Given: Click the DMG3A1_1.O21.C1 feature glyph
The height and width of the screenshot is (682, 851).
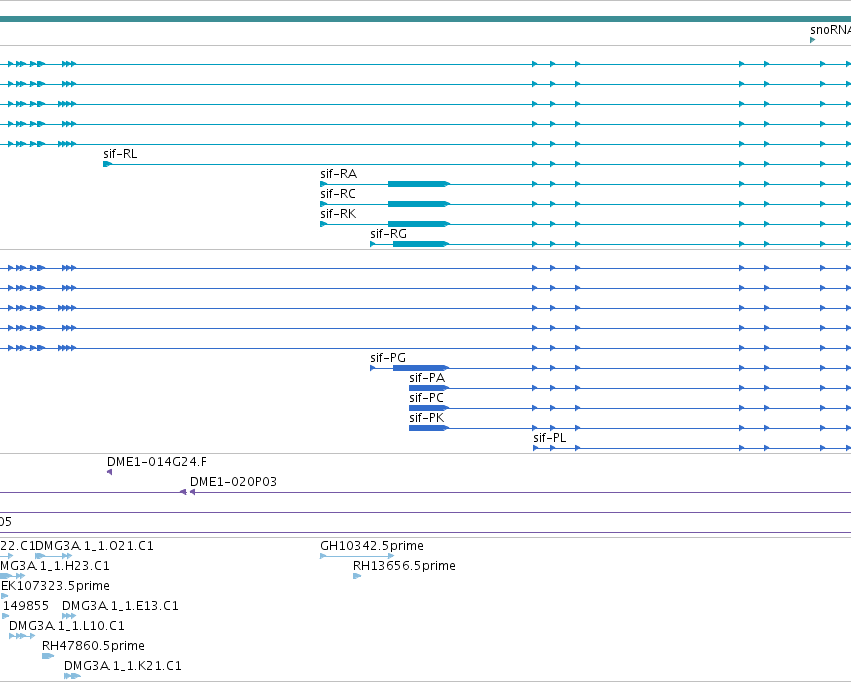Looking at the screenshot, I should click(x=53, y=556).
